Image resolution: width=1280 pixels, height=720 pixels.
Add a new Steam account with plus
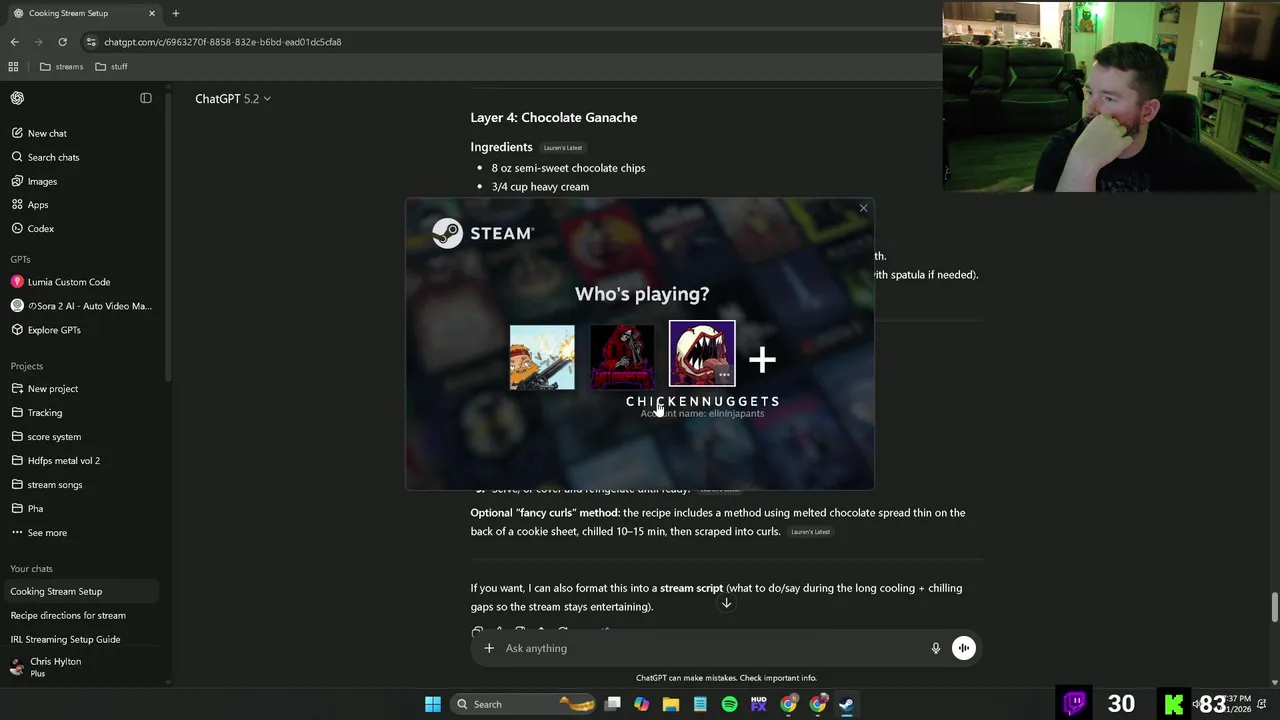coord(762,359)
